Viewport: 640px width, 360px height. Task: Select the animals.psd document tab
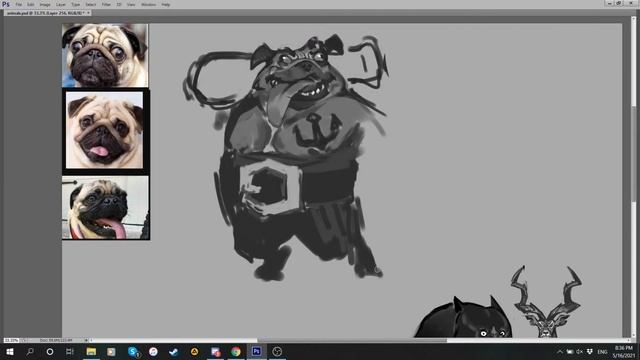pos(46,13)
